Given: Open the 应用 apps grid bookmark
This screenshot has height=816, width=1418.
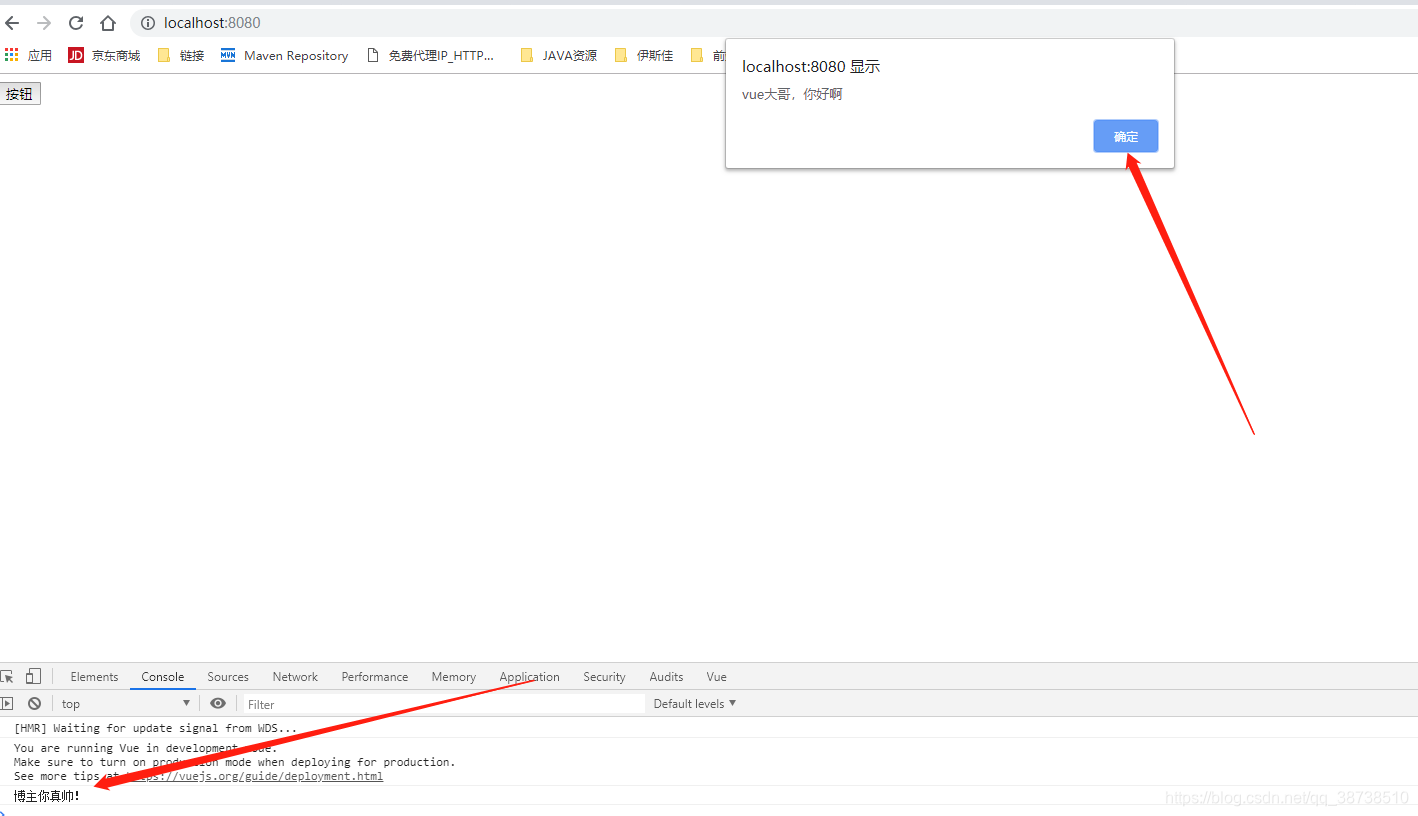Looking at the screenshot, I should coord(28,56).
